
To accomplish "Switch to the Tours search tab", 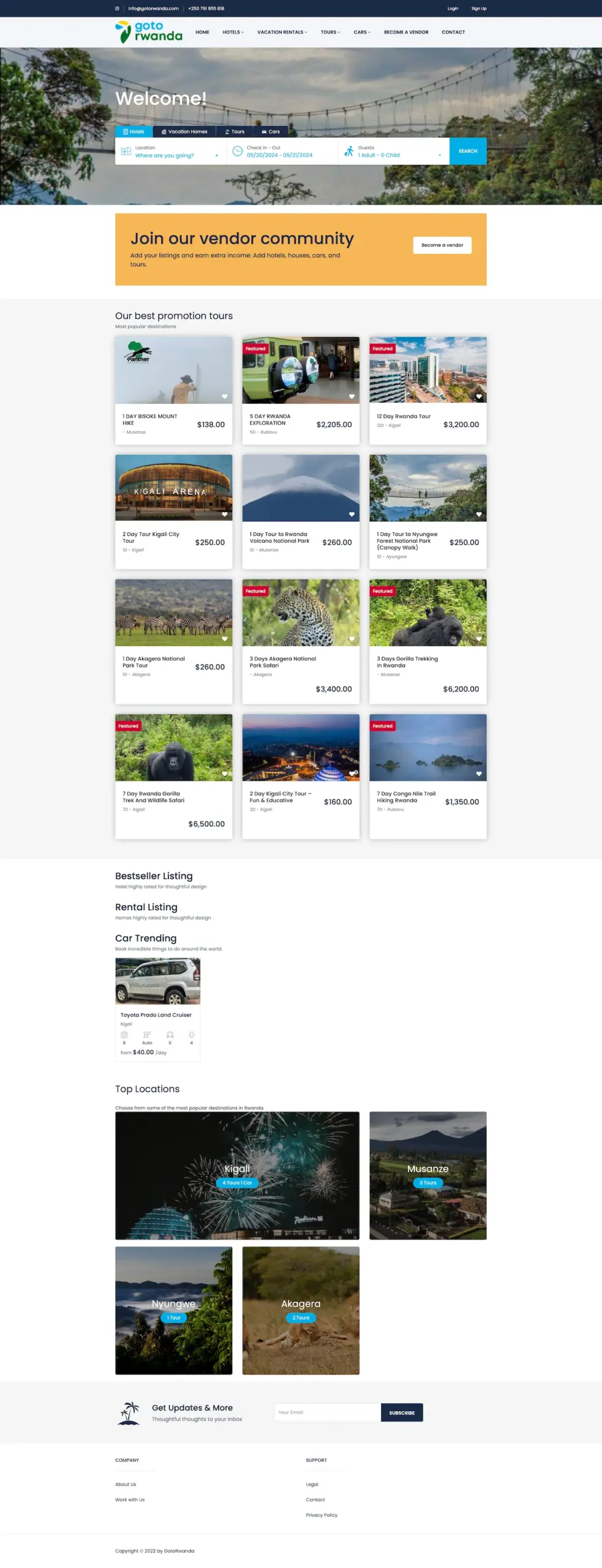I will (x=235, y=132).
